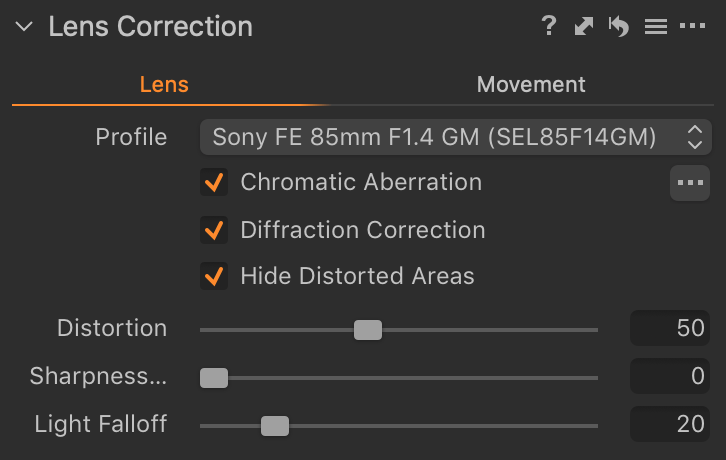Click the diagonal copy-adjustments arrow icon
The image size is (726, 460).
(583, 26)
